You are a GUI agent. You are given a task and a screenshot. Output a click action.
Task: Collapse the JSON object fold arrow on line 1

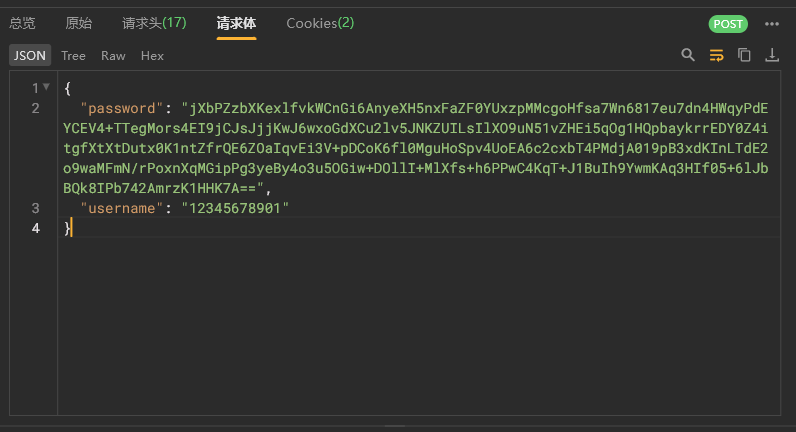coord(46,88)
